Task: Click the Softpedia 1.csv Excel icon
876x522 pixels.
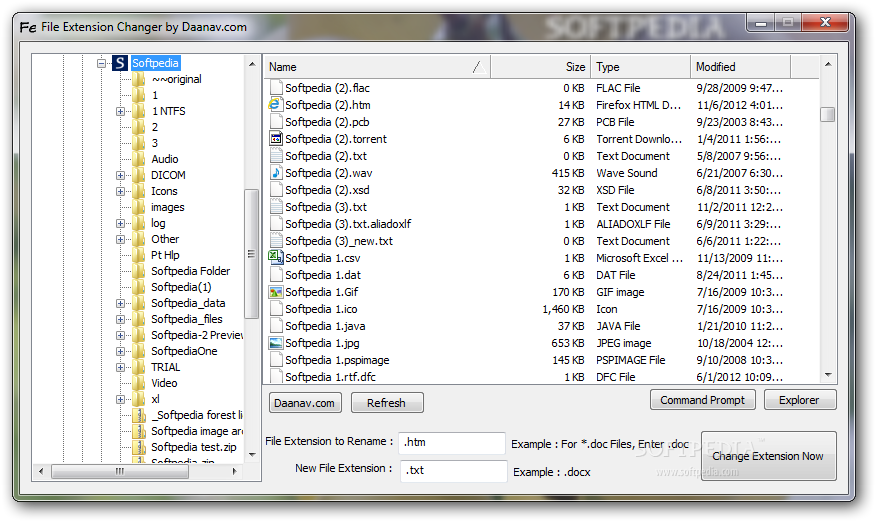Action: 275,257
